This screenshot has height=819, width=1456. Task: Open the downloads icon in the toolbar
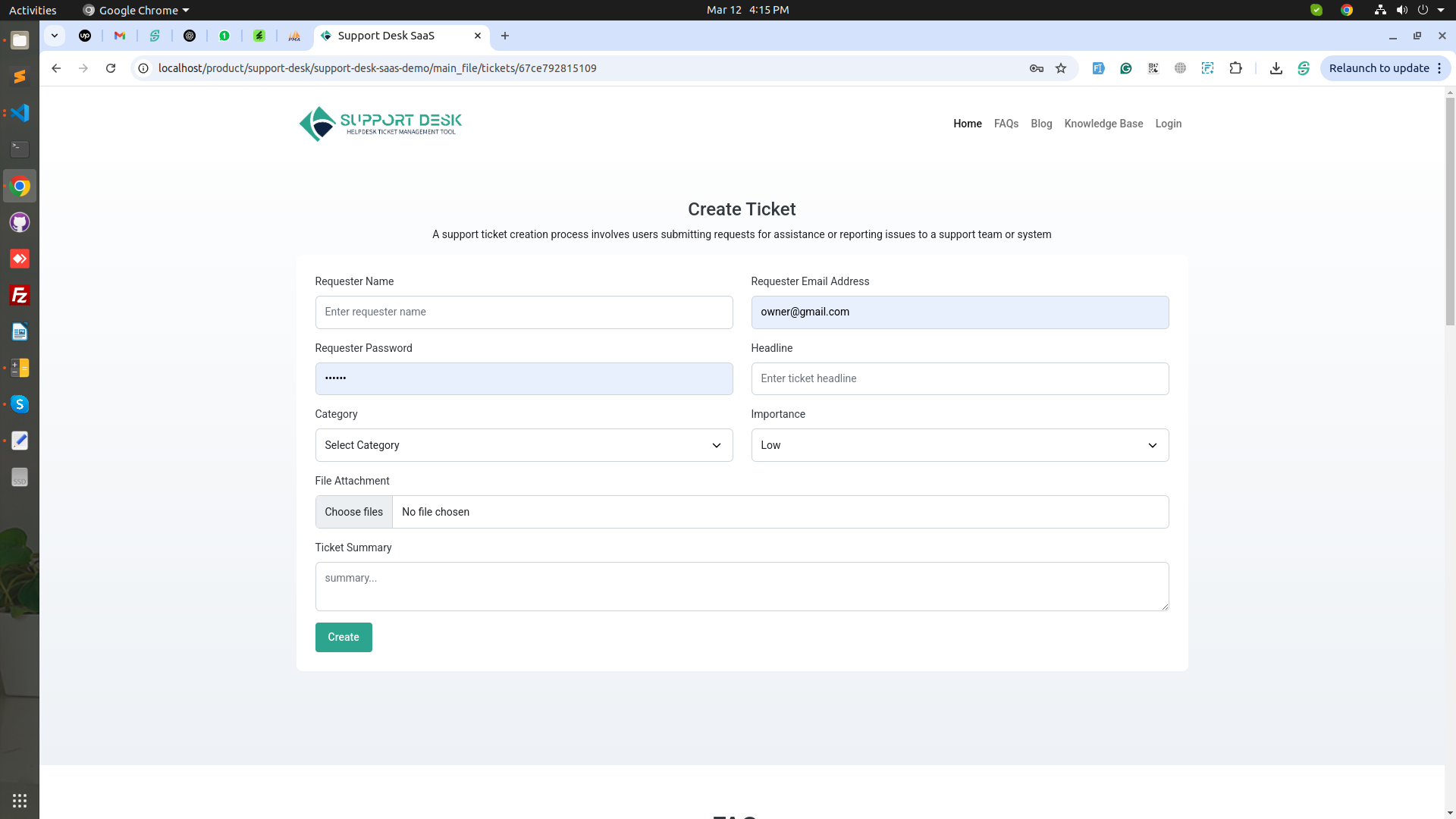pos(1276,68)
